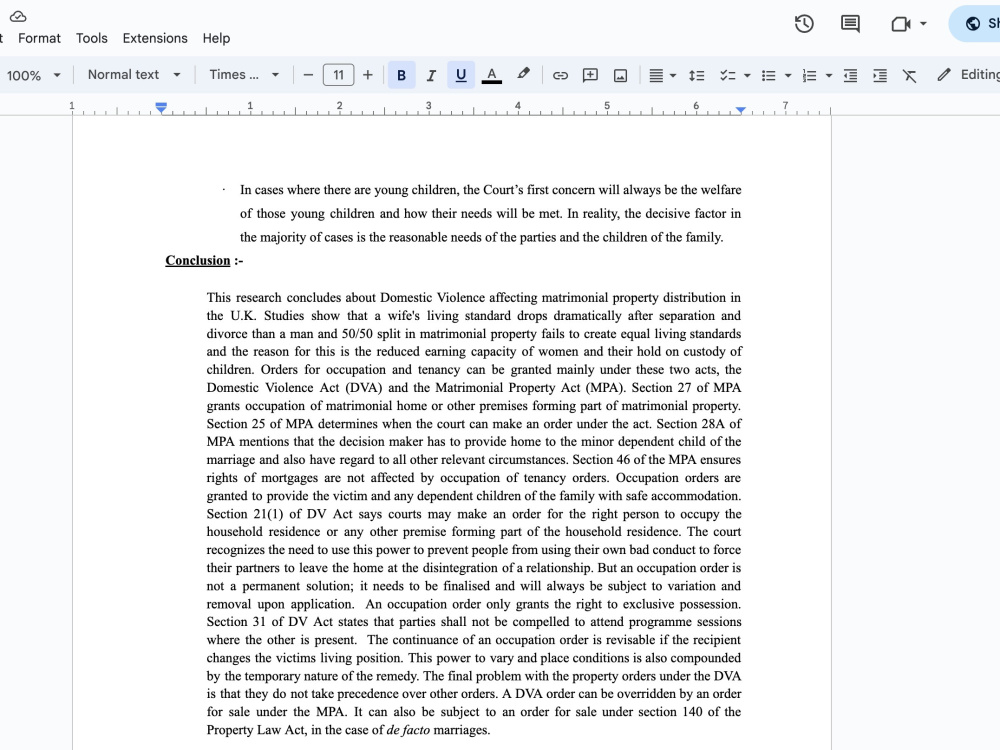Image resolution: width=1000 pixels, height=750 pixels.
Task: Add a comment from the toolbar
Action: coord(590,75)
